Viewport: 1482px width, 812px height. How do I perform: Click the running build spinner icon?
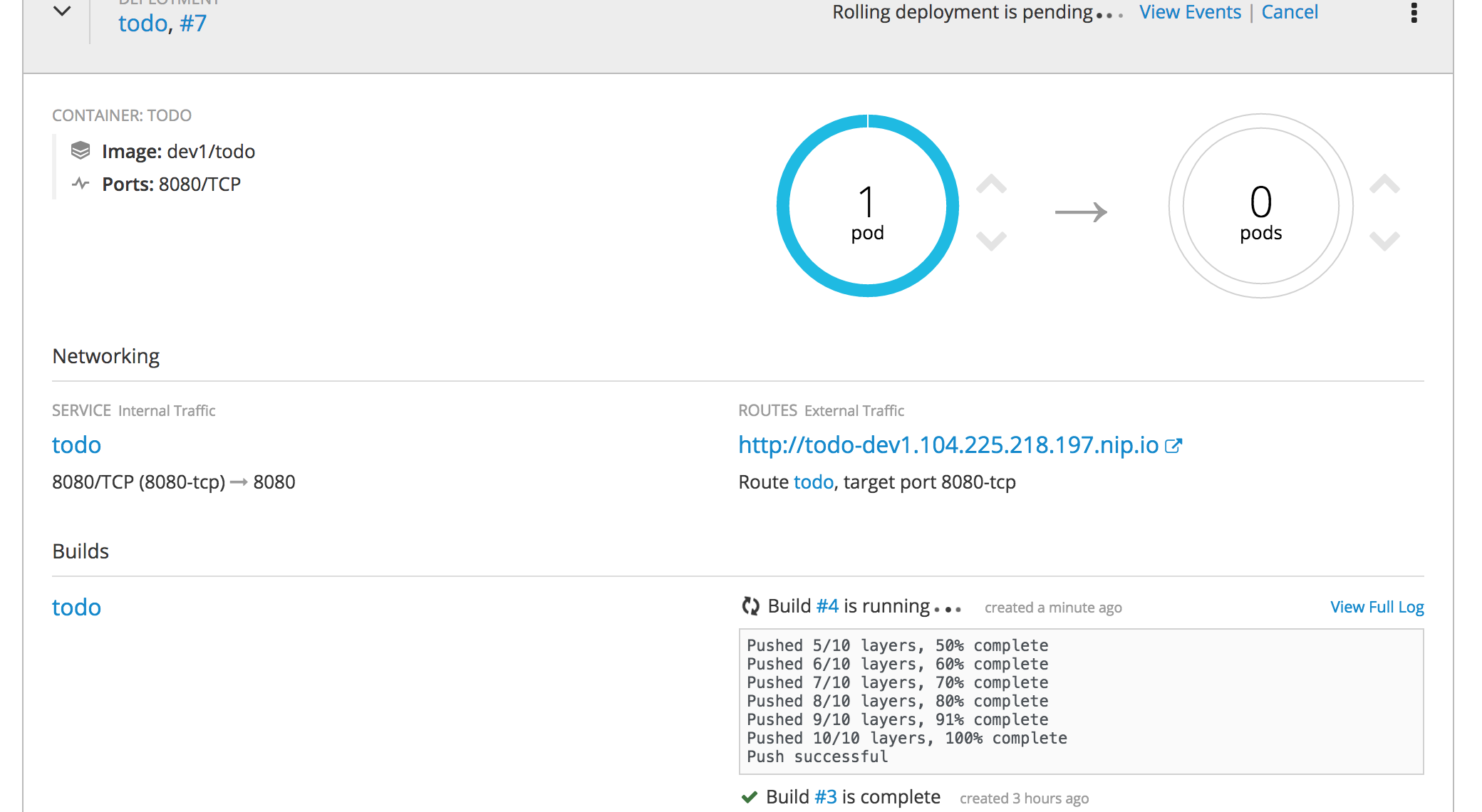coord(750,606)
